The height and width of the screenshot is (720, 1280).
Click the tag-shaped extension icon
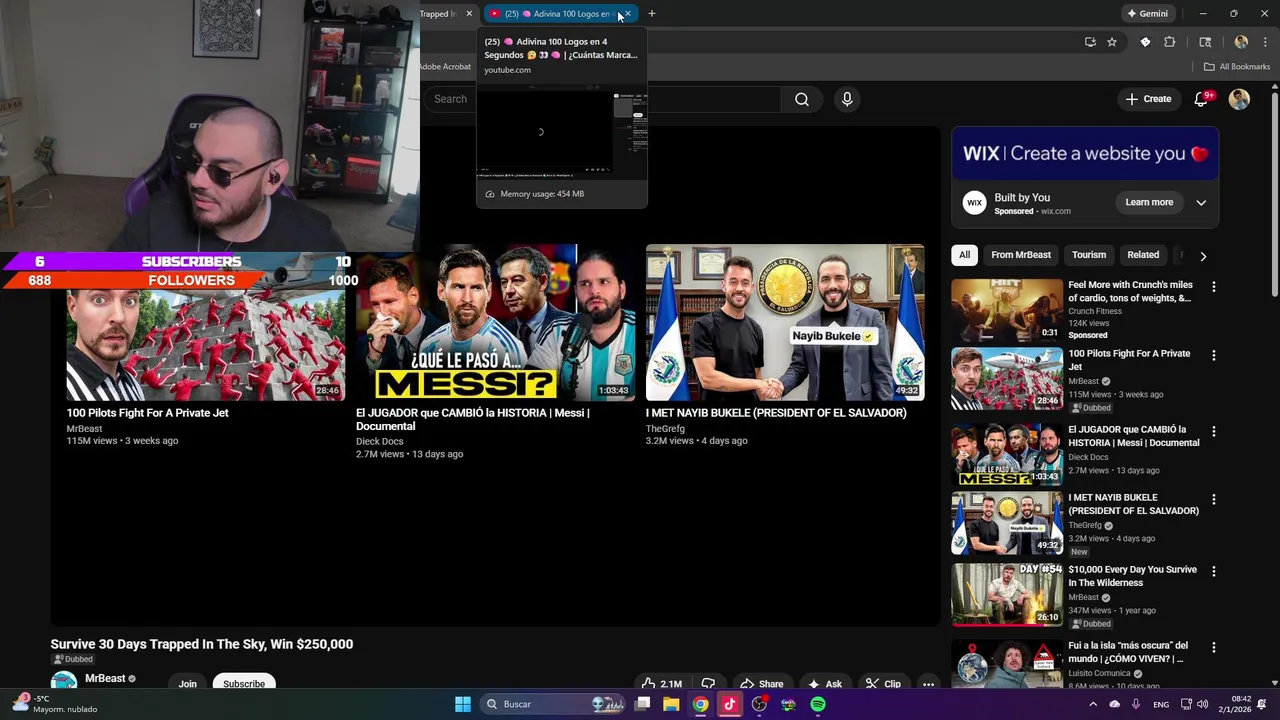click(x=1145, y=42)
